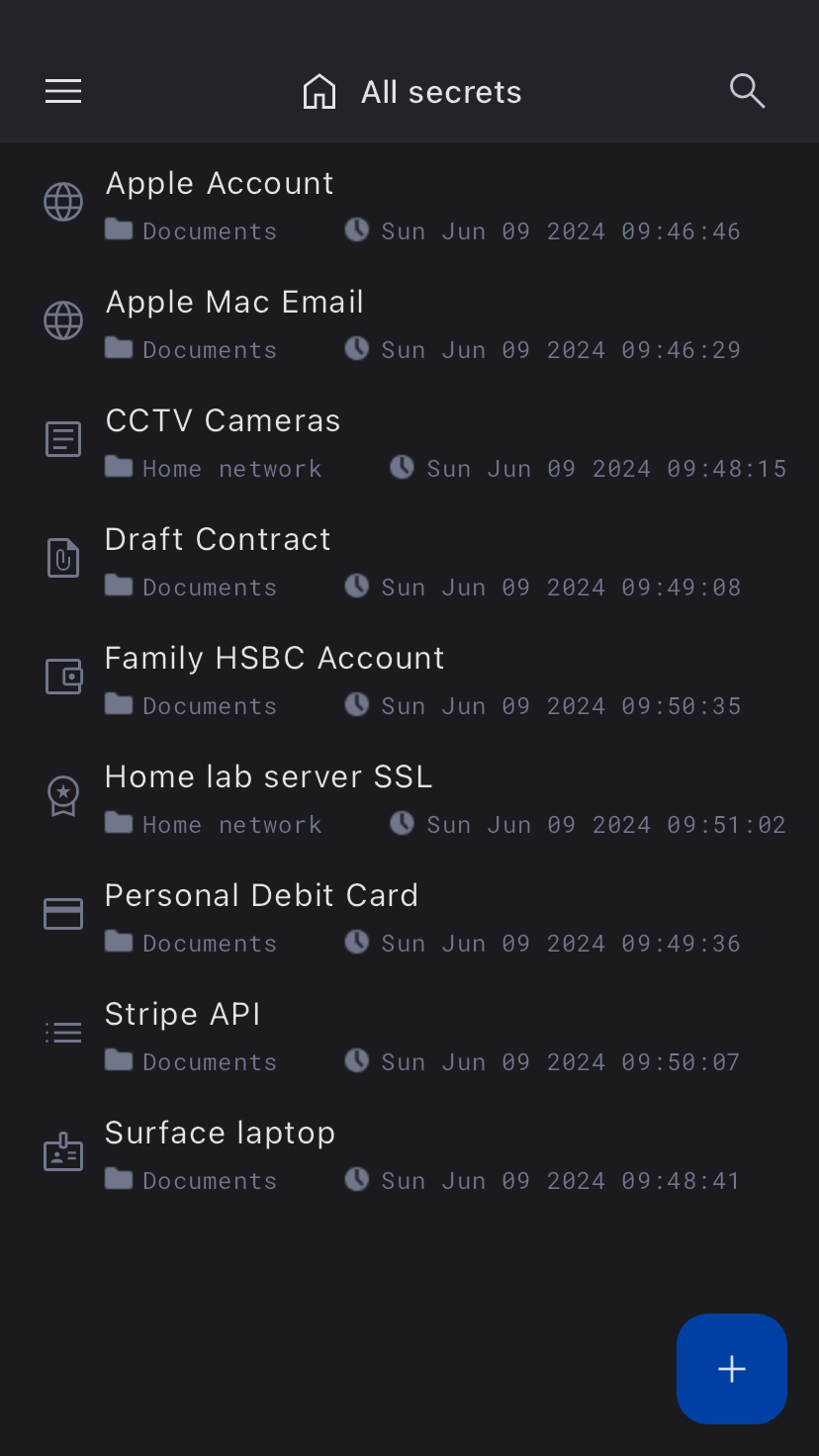Click the globe icon for Apple Mac Email
The height and width of the screenshot is (1456, 819).
coord(63,321)
